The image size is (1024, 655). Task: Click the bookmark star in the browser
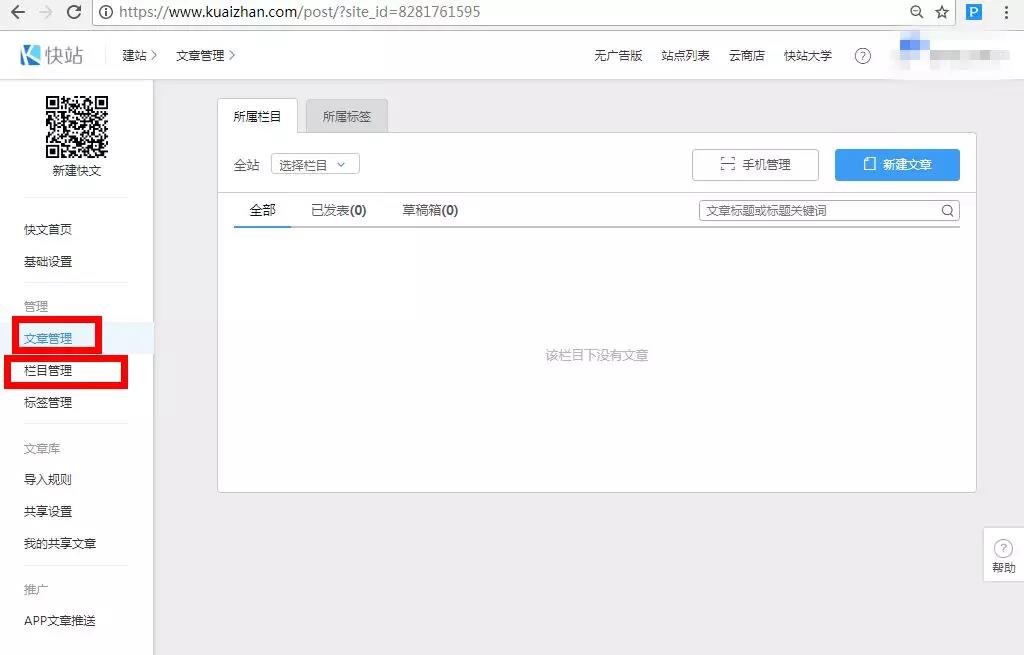pos(941,13)
